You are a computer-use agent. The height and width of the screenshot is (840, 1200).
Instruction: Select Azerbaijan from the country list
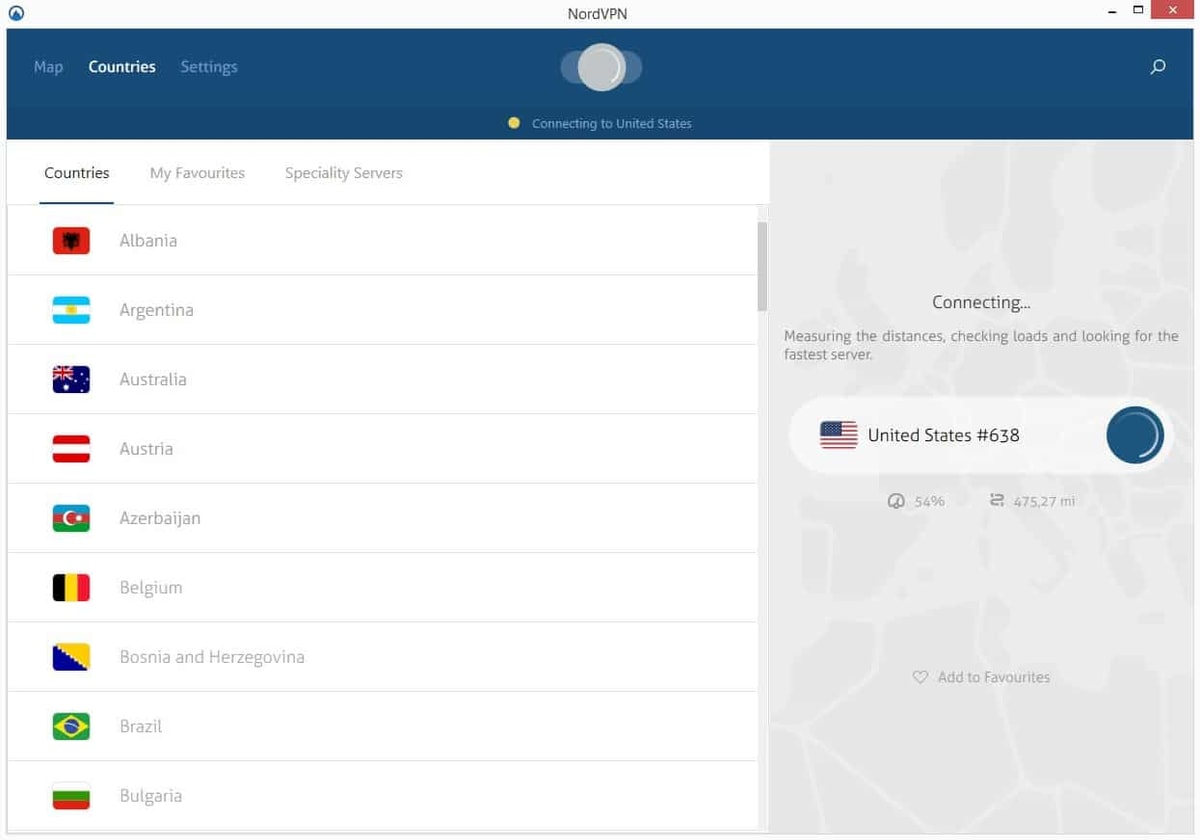tap(382, 518)
